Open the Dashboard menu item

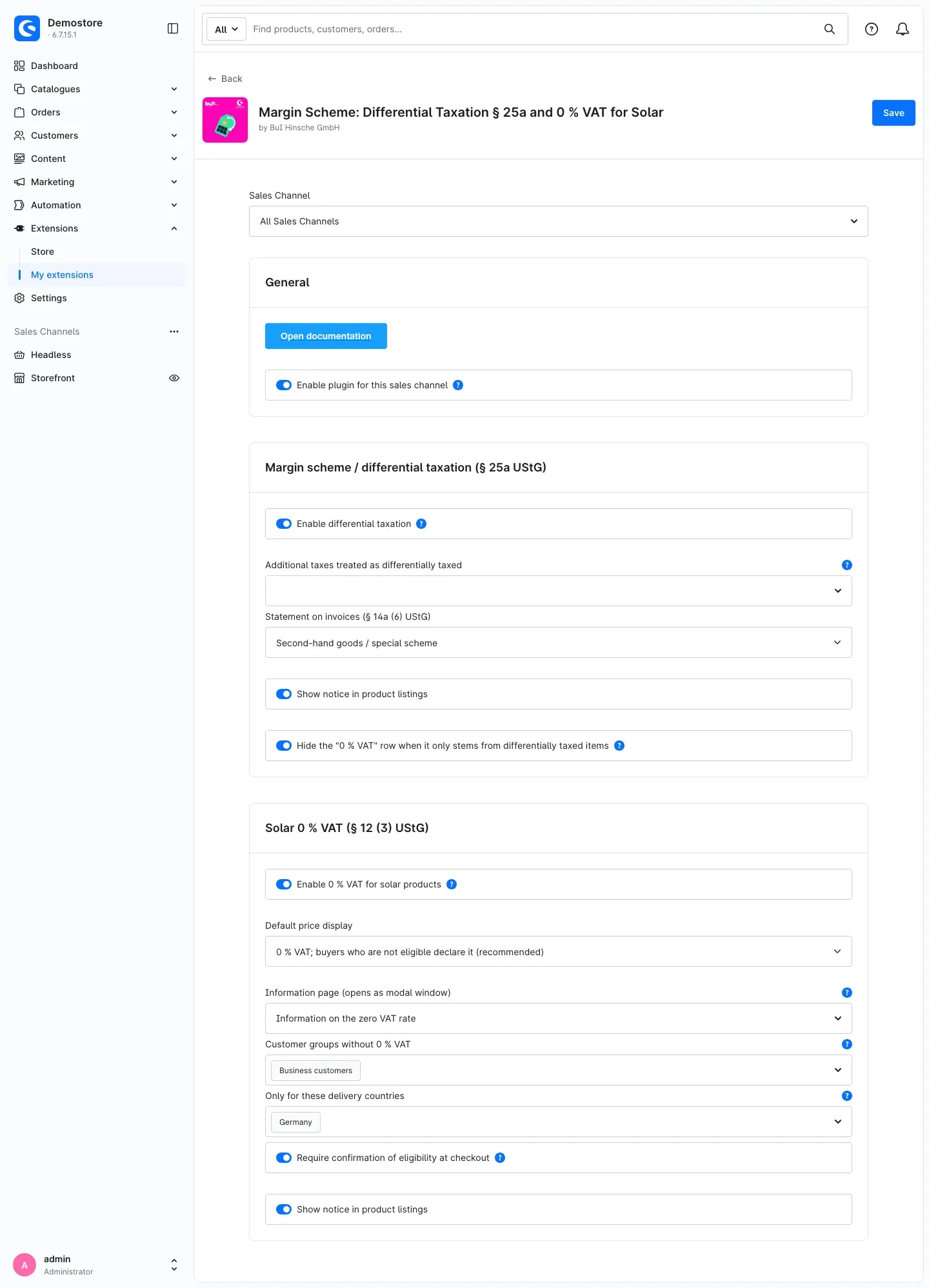(97, 66)
